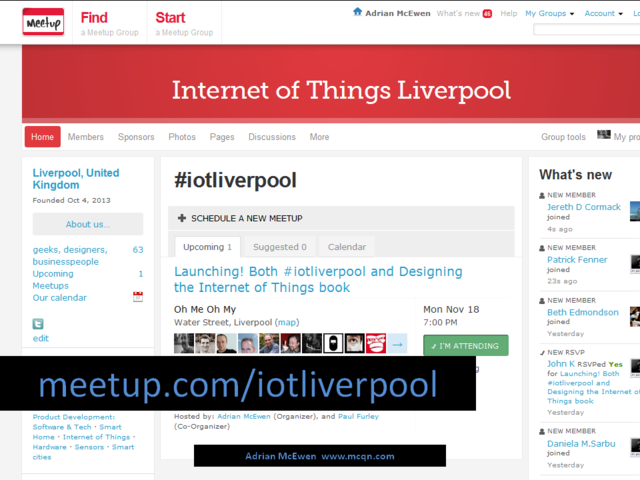Open the notifications badge next to What's new
640x480 pixels.
tap(487, 13)
